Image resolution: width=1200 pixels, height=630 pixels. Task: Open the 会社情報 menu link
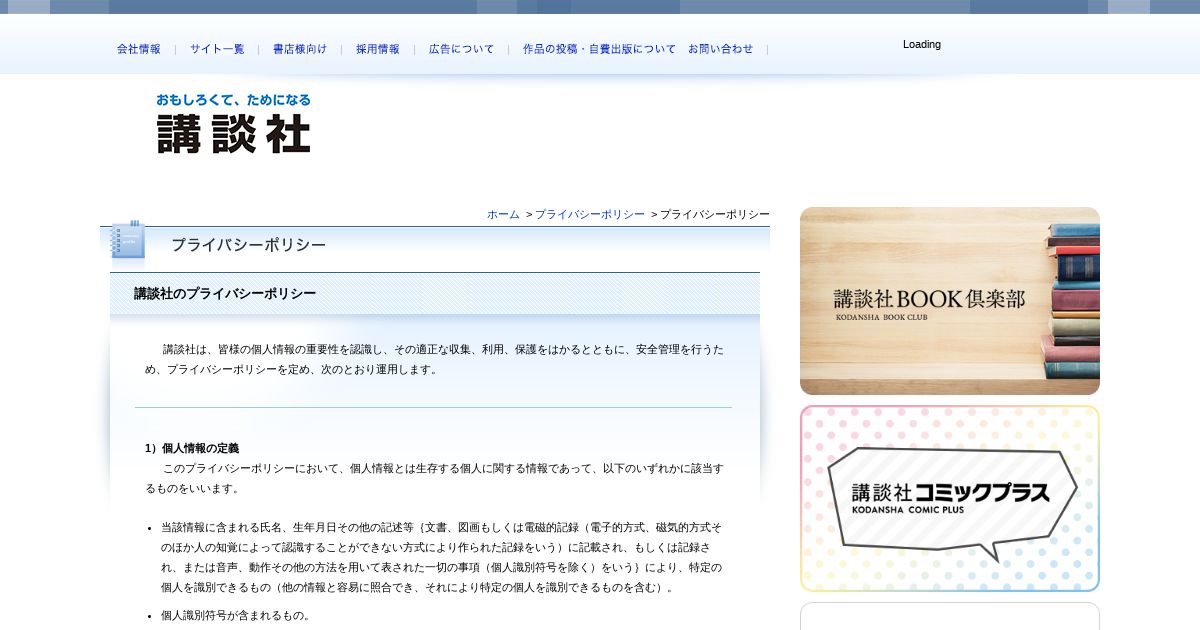point(139,49)
